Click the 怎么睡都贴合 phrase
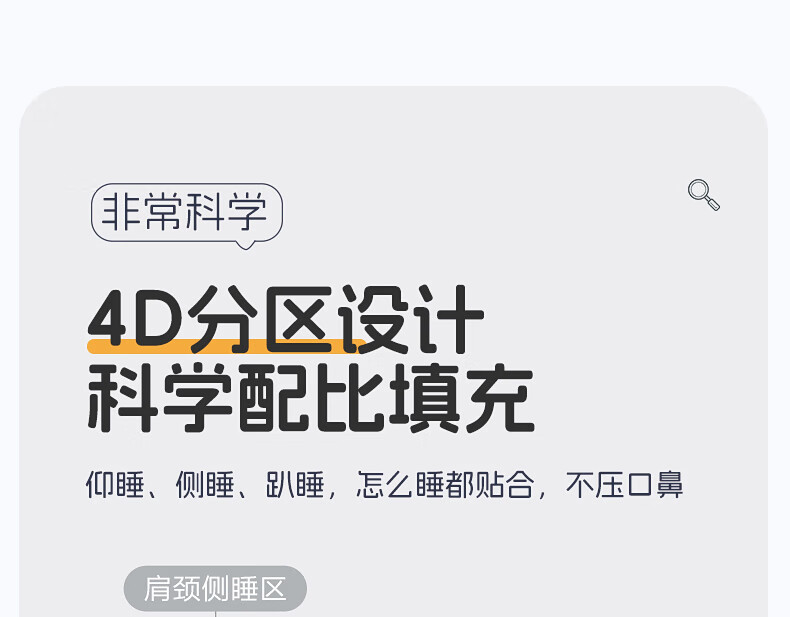 (445, 485)
